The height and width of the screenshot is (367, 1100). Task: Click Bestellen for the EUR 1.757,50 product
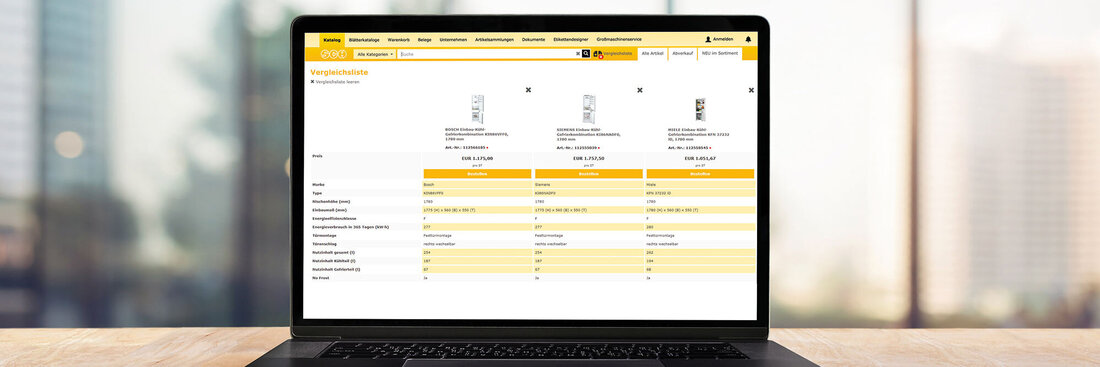[x=589, y=173]
